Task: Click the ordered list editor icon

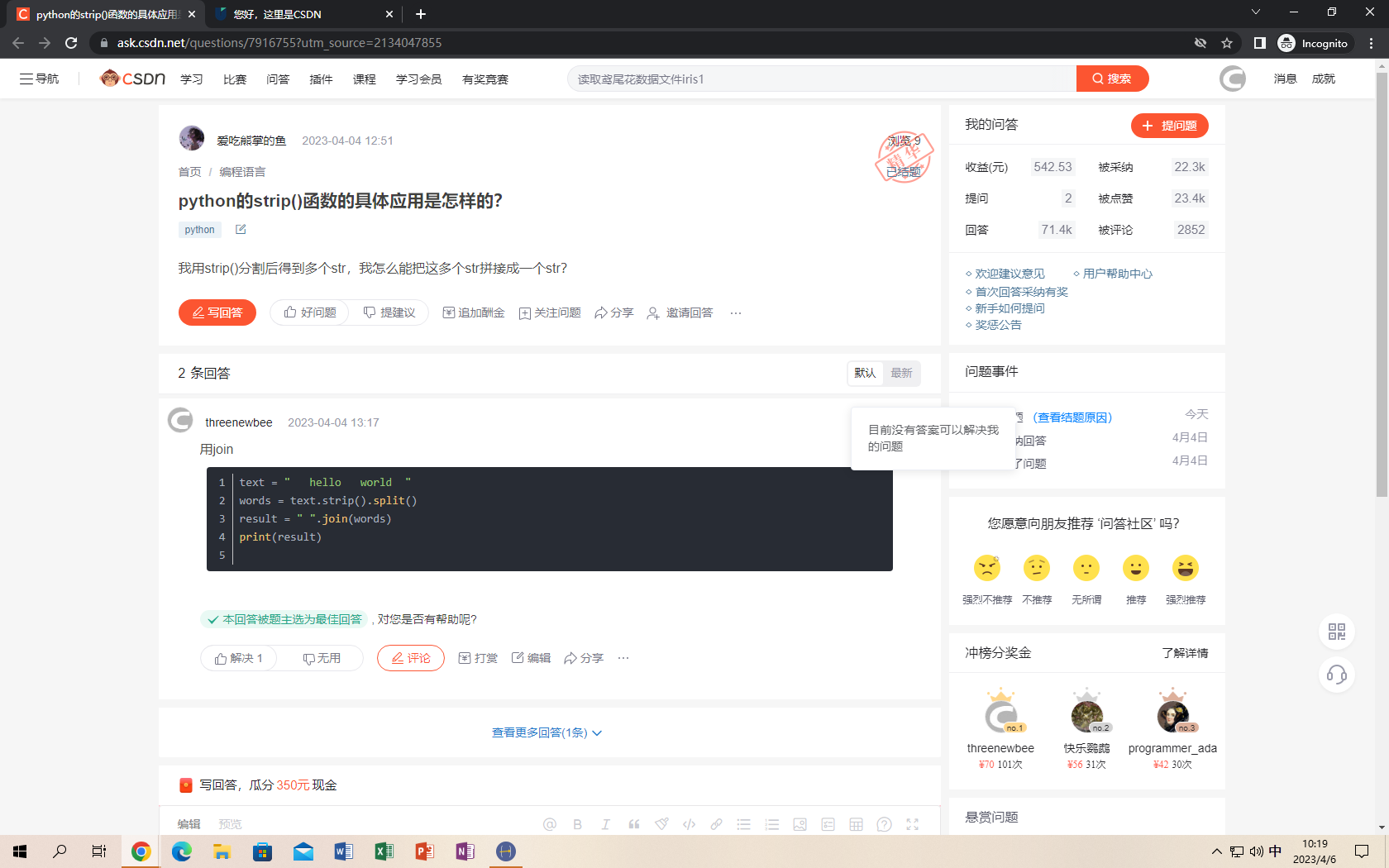Action: [772, 824]
